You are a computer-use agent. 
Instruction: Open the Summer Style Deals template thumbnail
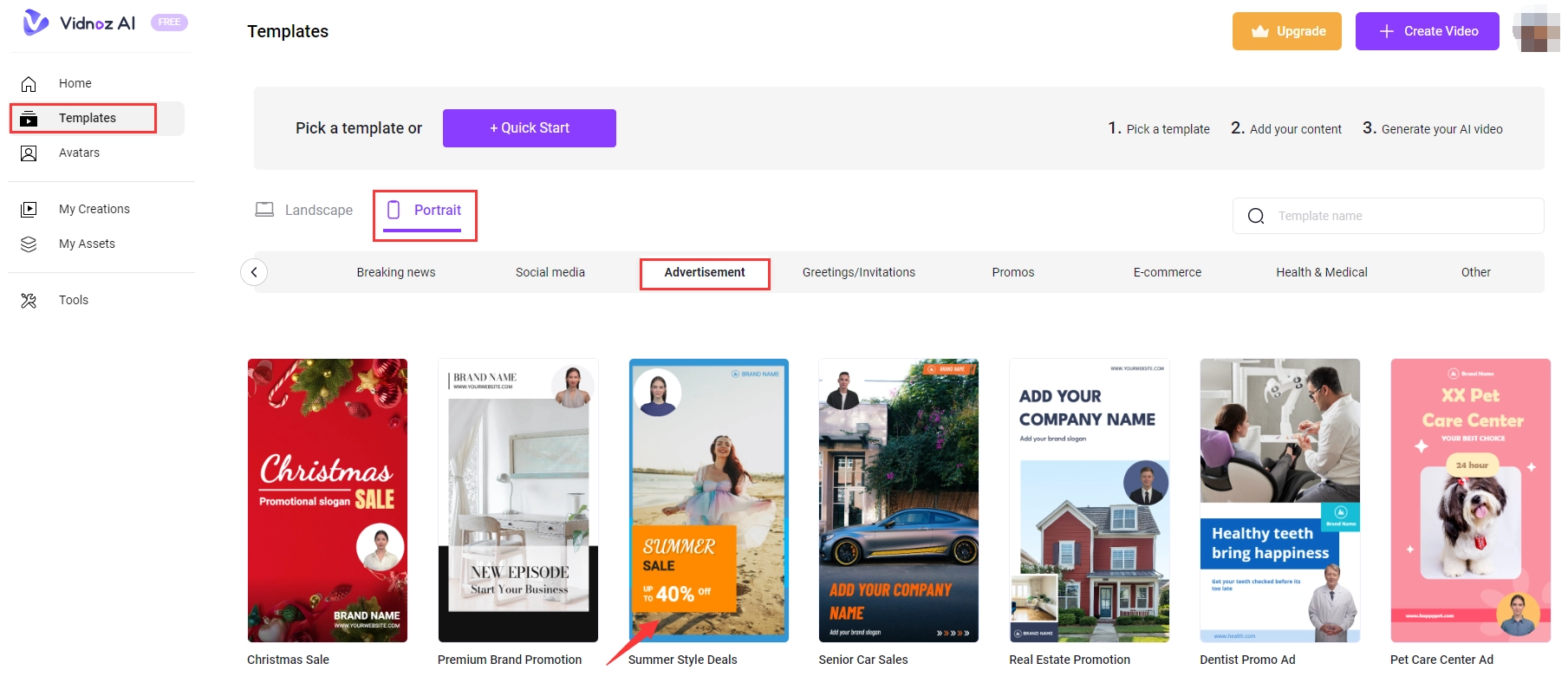(x=708, y=500)
